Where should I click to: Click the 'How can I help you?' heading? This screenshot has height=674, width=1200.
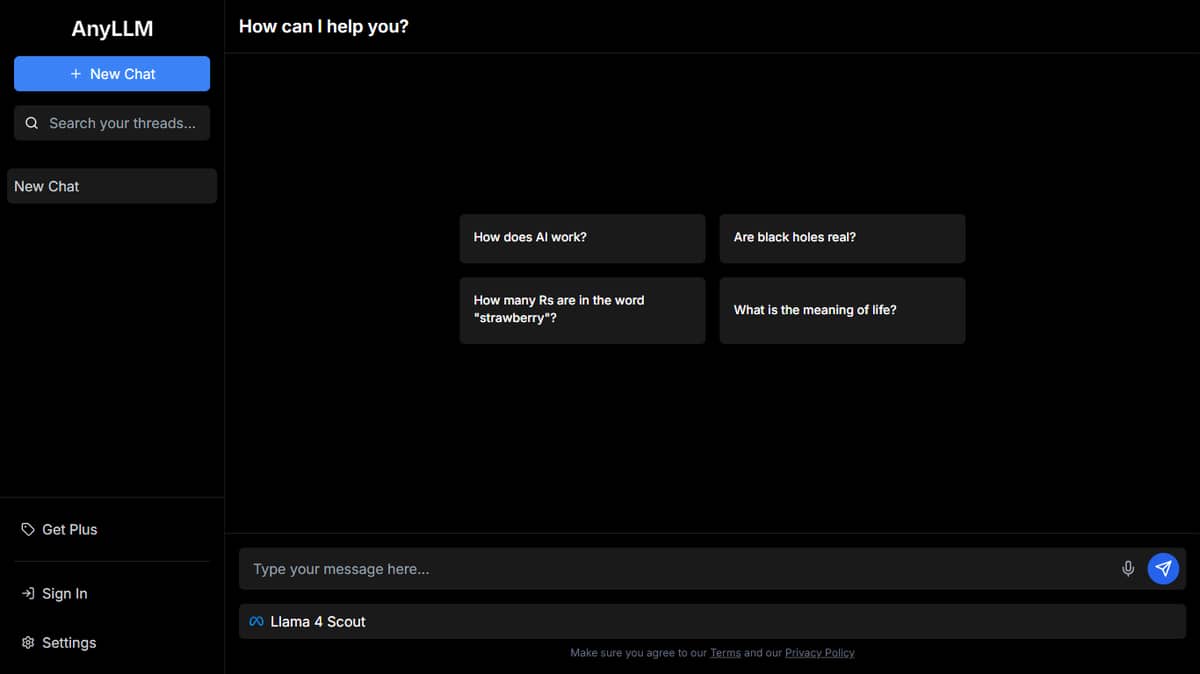(x=324, y=27)
